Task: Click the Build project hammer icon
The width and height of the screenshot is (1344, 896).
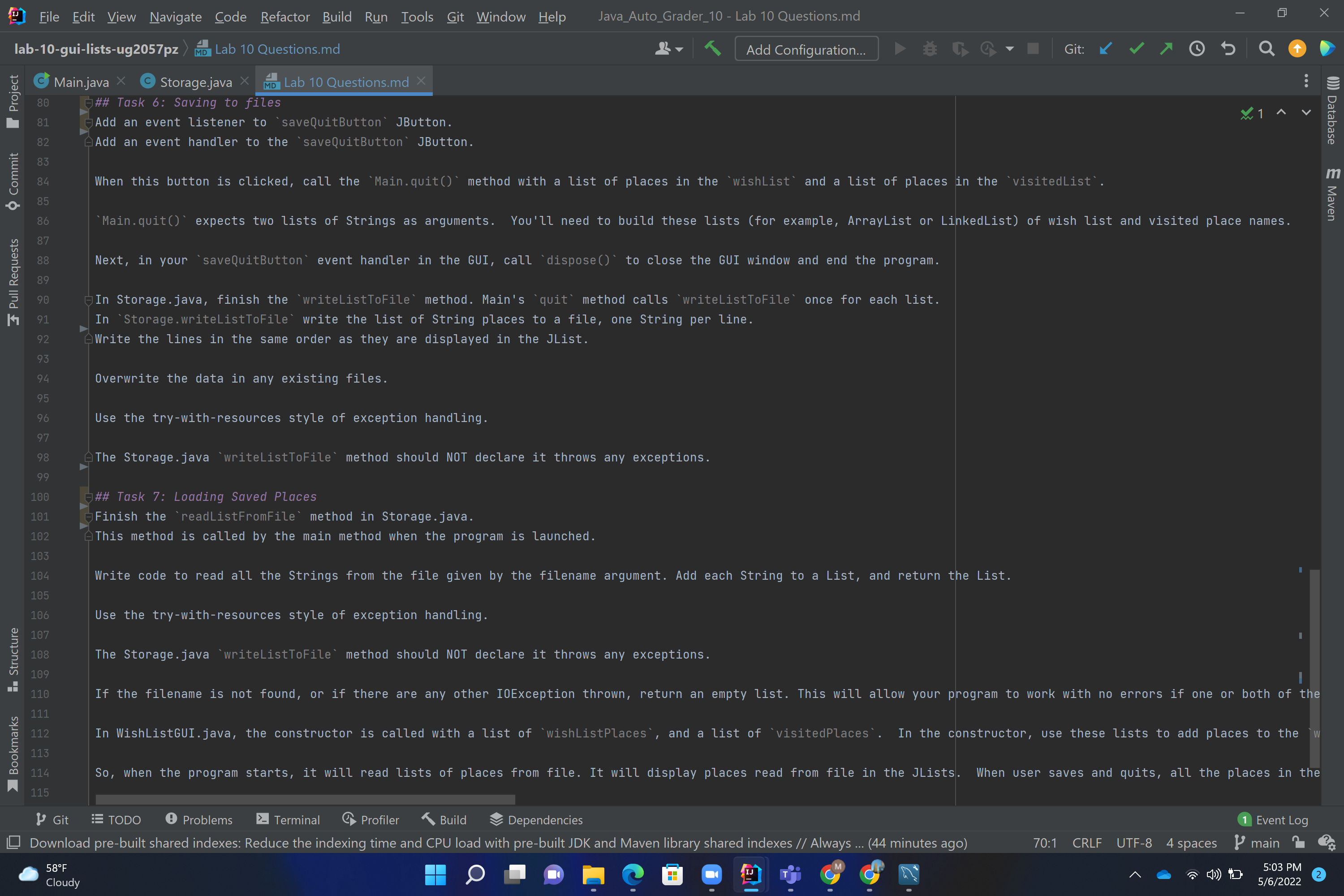Action: [x=713, y=48]
